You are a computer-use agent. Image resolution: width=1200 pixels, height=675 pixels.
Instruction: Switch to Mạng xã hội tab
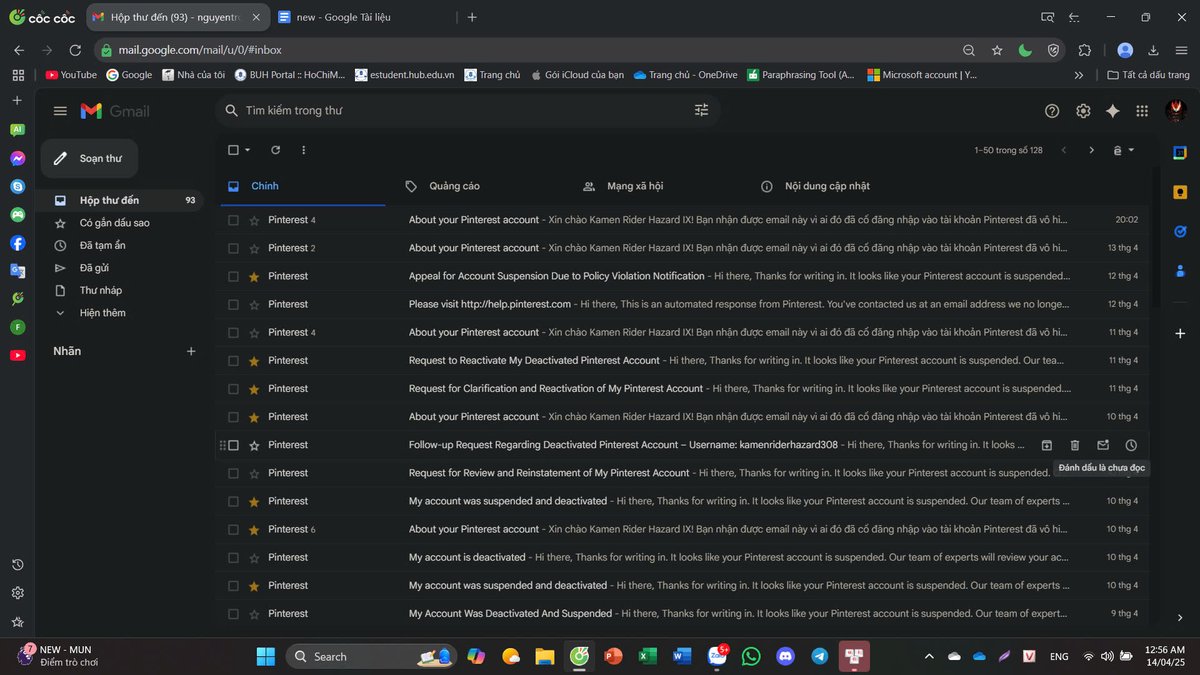point(659,186)
